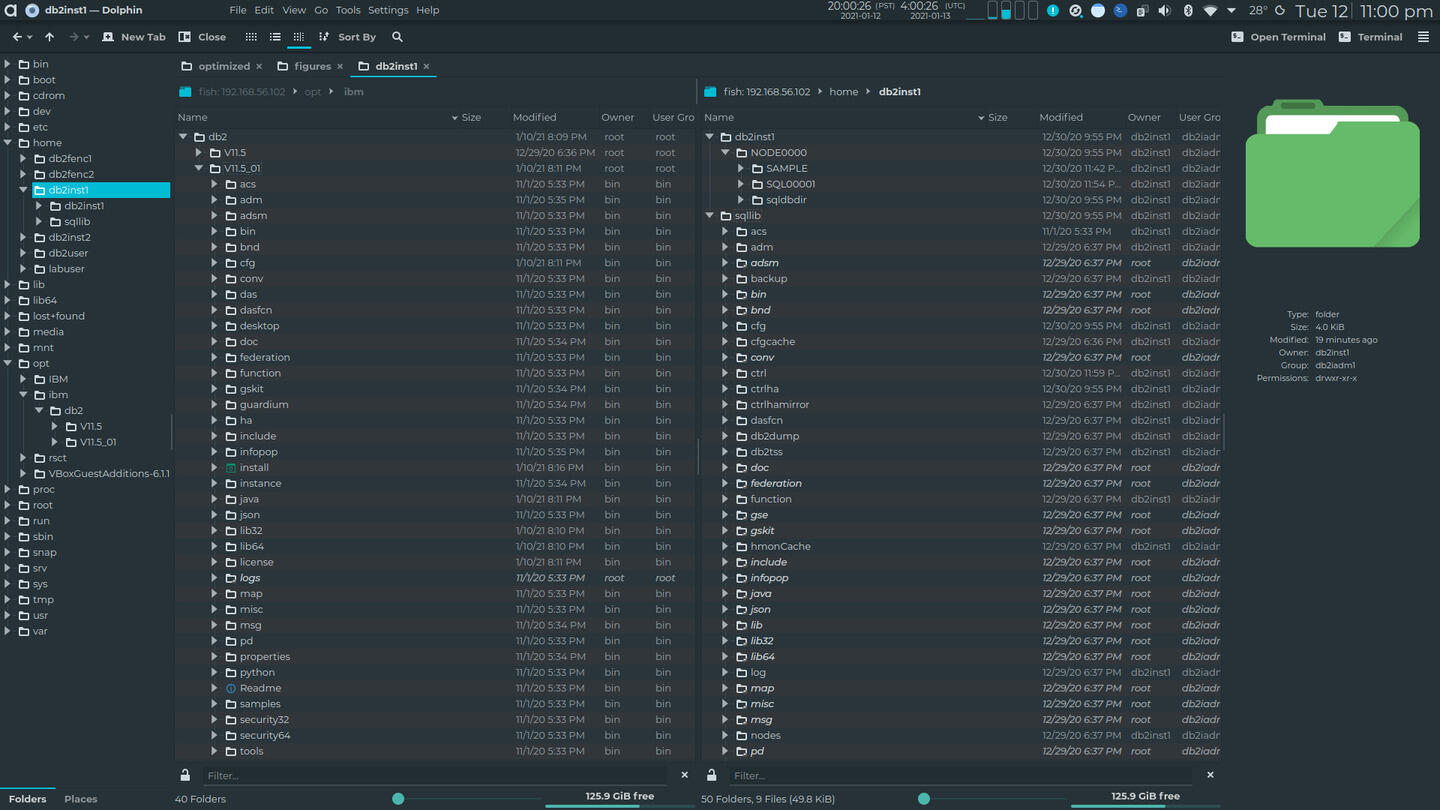1440x810 pixels.
Task: Close the figures tab
Action: coord(340,67)
